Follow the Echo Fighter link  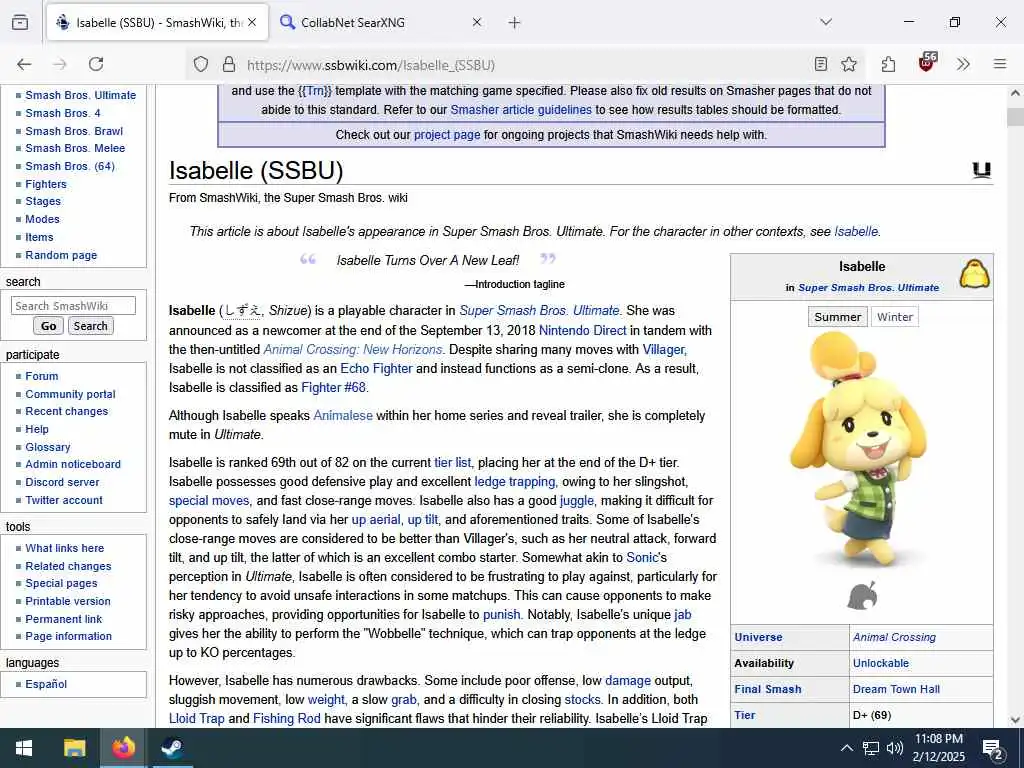click(376, 368)
